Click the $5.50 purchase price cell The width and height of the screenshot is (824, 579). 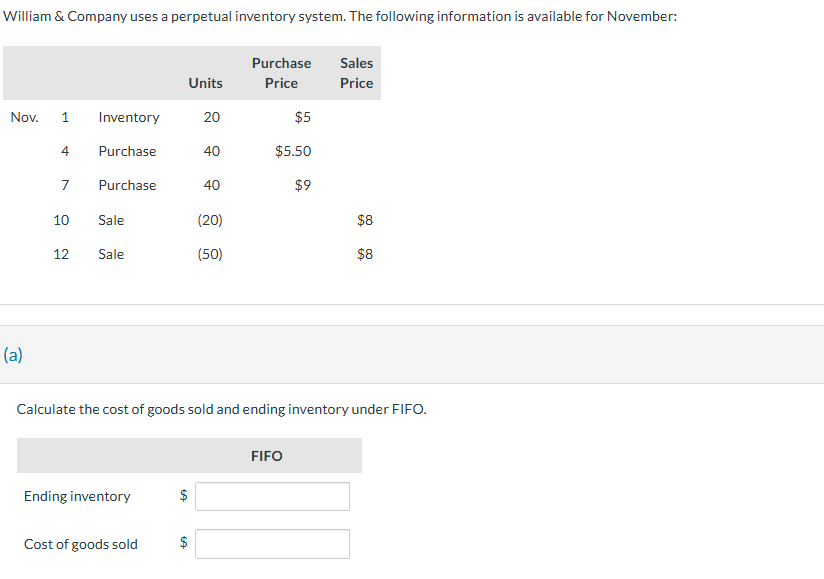[x=293, y=151]
